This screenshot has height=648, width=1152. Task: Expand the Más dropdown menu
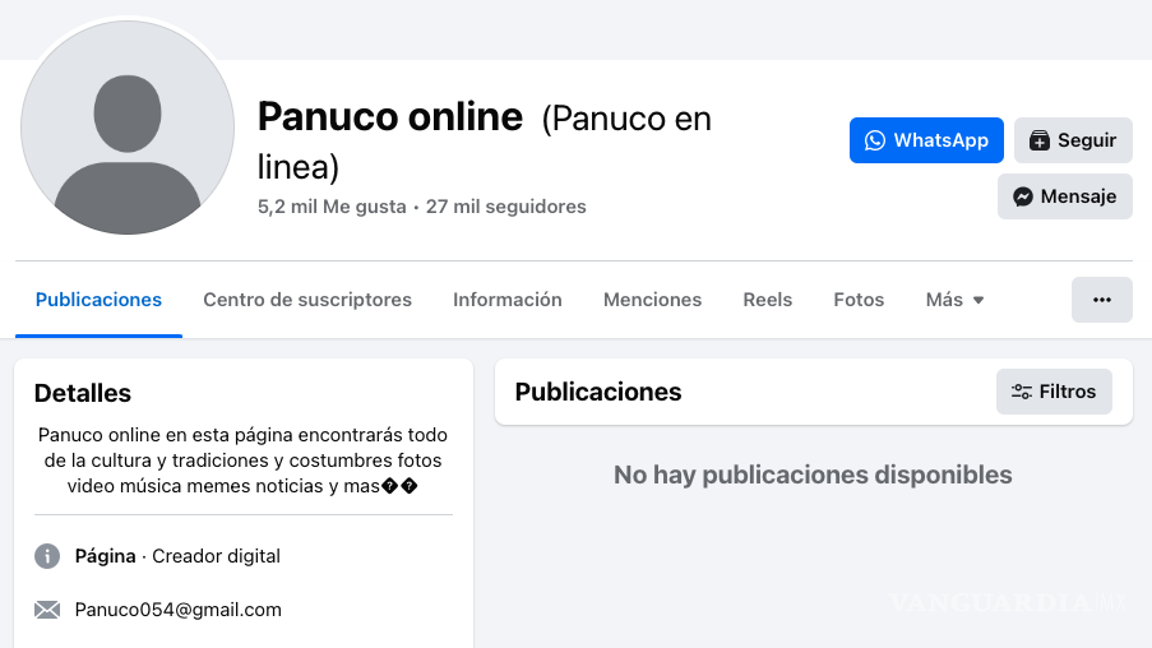[x=953, y=299]
